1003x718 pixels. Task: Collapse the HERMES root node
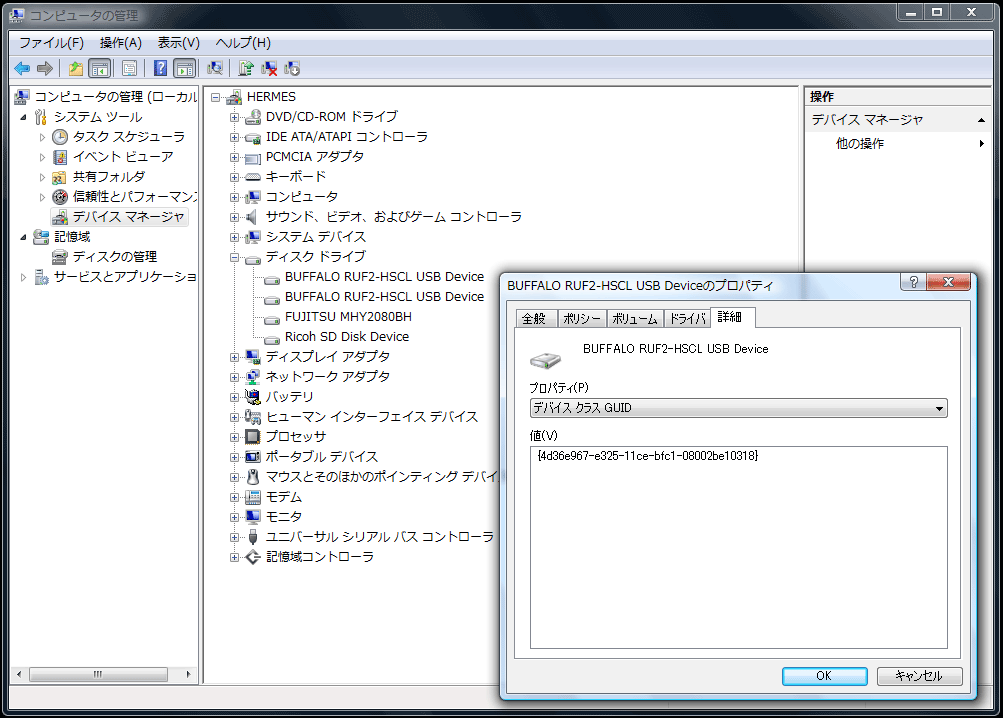point(216,97)
